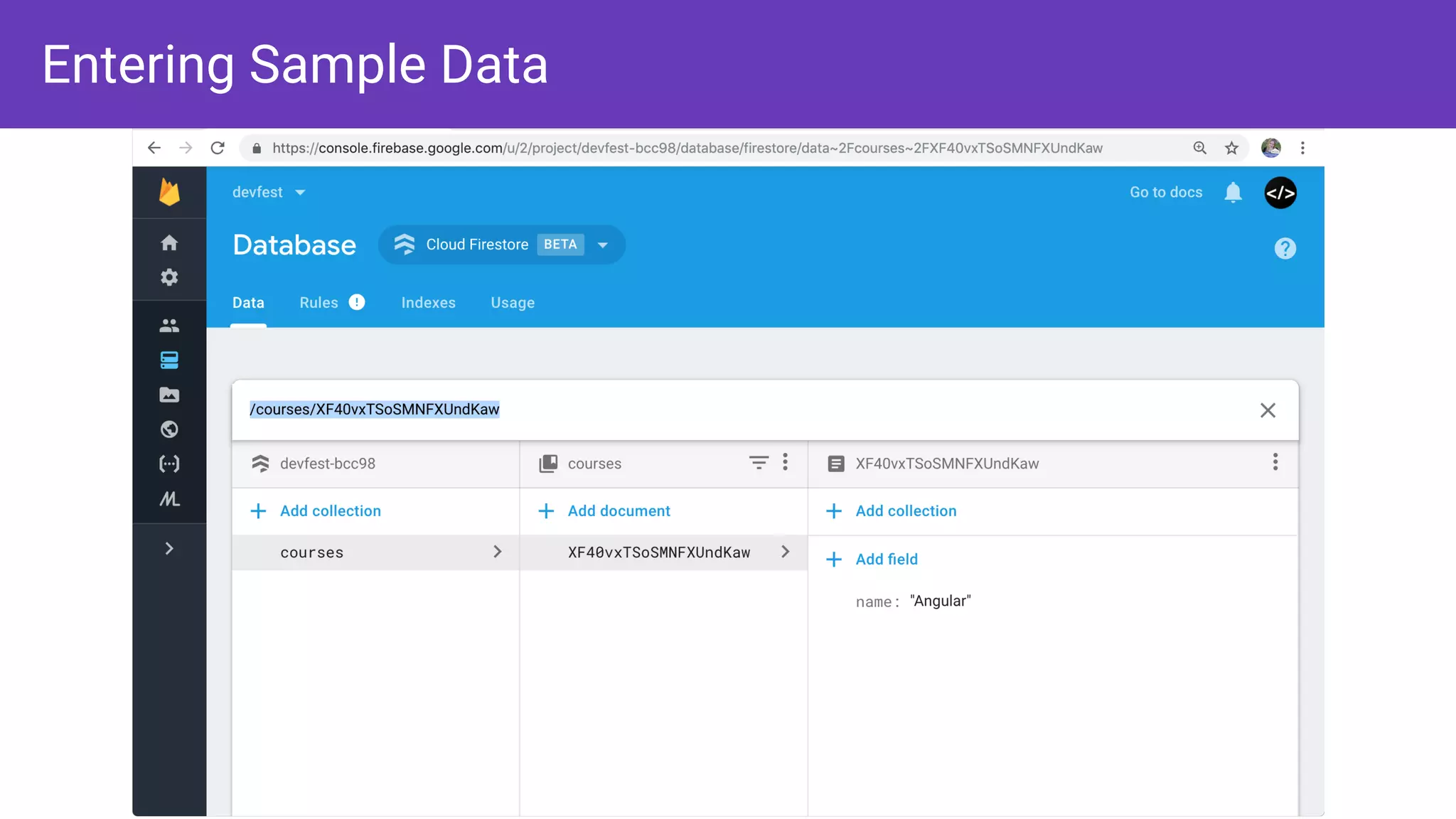
Task: Expand courses row chevron in root column
Action: [x=497, y=552]
